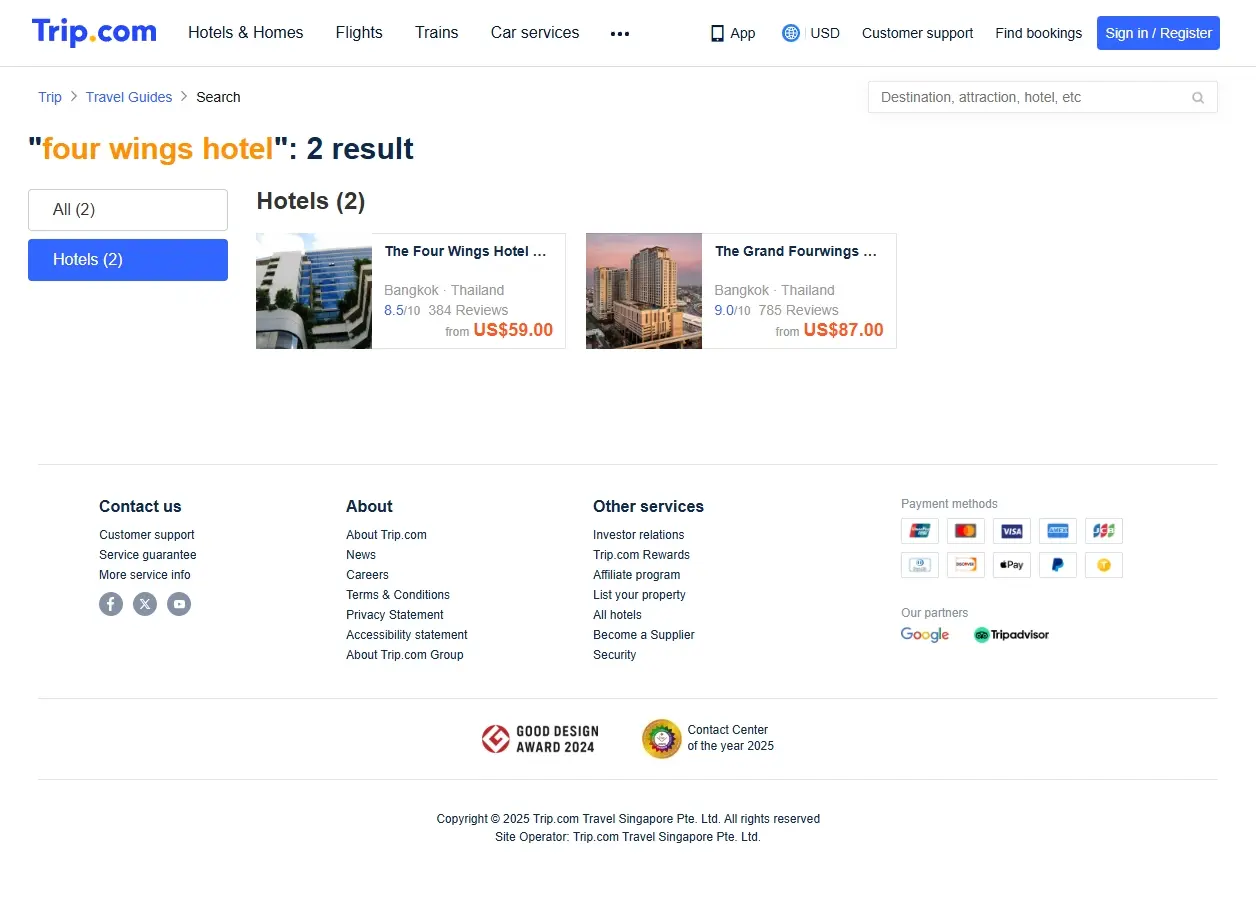
Task: Open the Security footer link
Action: [614, 655]
